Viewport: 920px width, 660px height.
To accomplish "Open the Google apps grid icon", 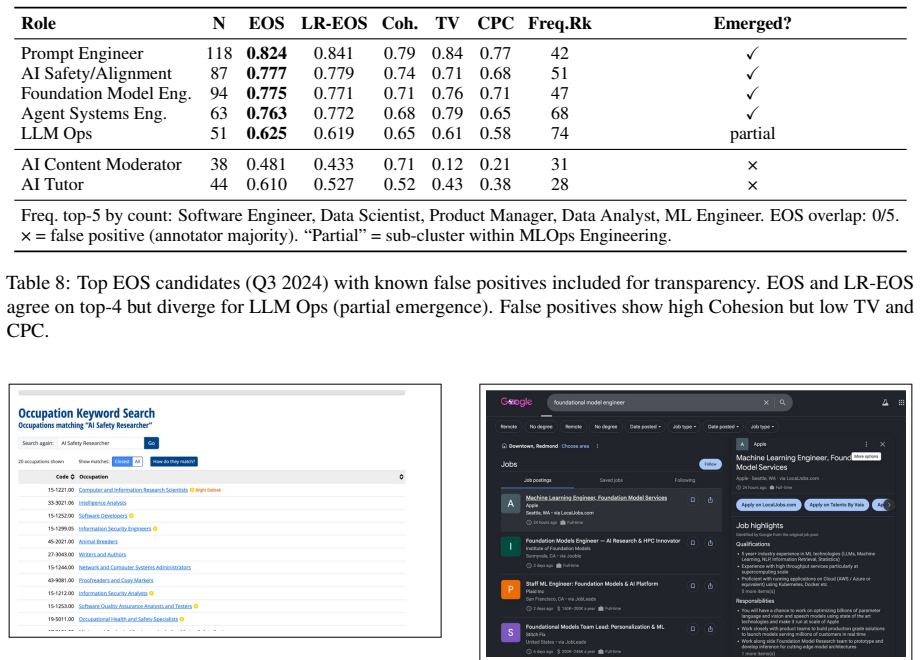I will (x=901, y=402).
